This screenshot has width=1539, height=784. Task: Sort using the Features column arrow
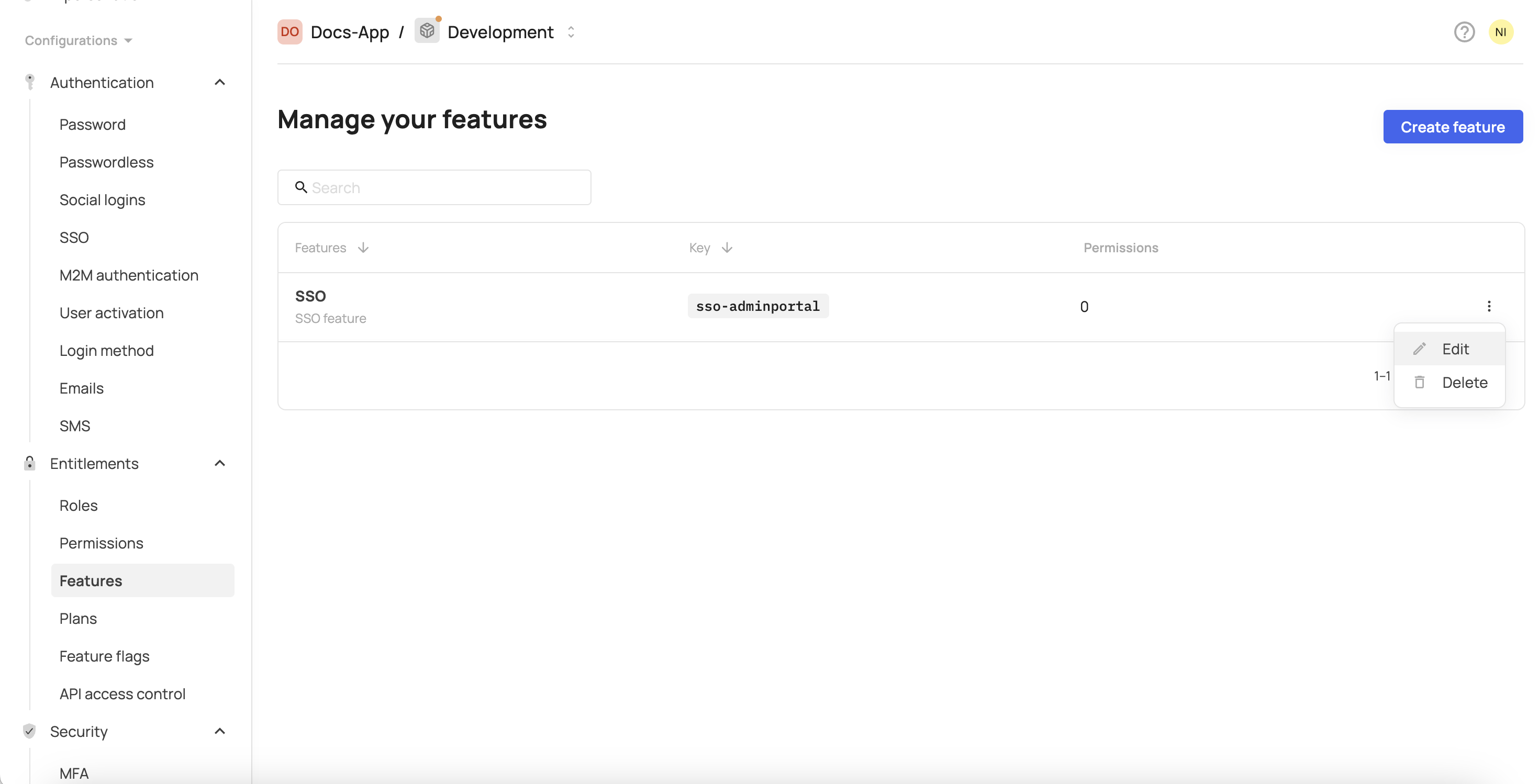coord(363,247)
